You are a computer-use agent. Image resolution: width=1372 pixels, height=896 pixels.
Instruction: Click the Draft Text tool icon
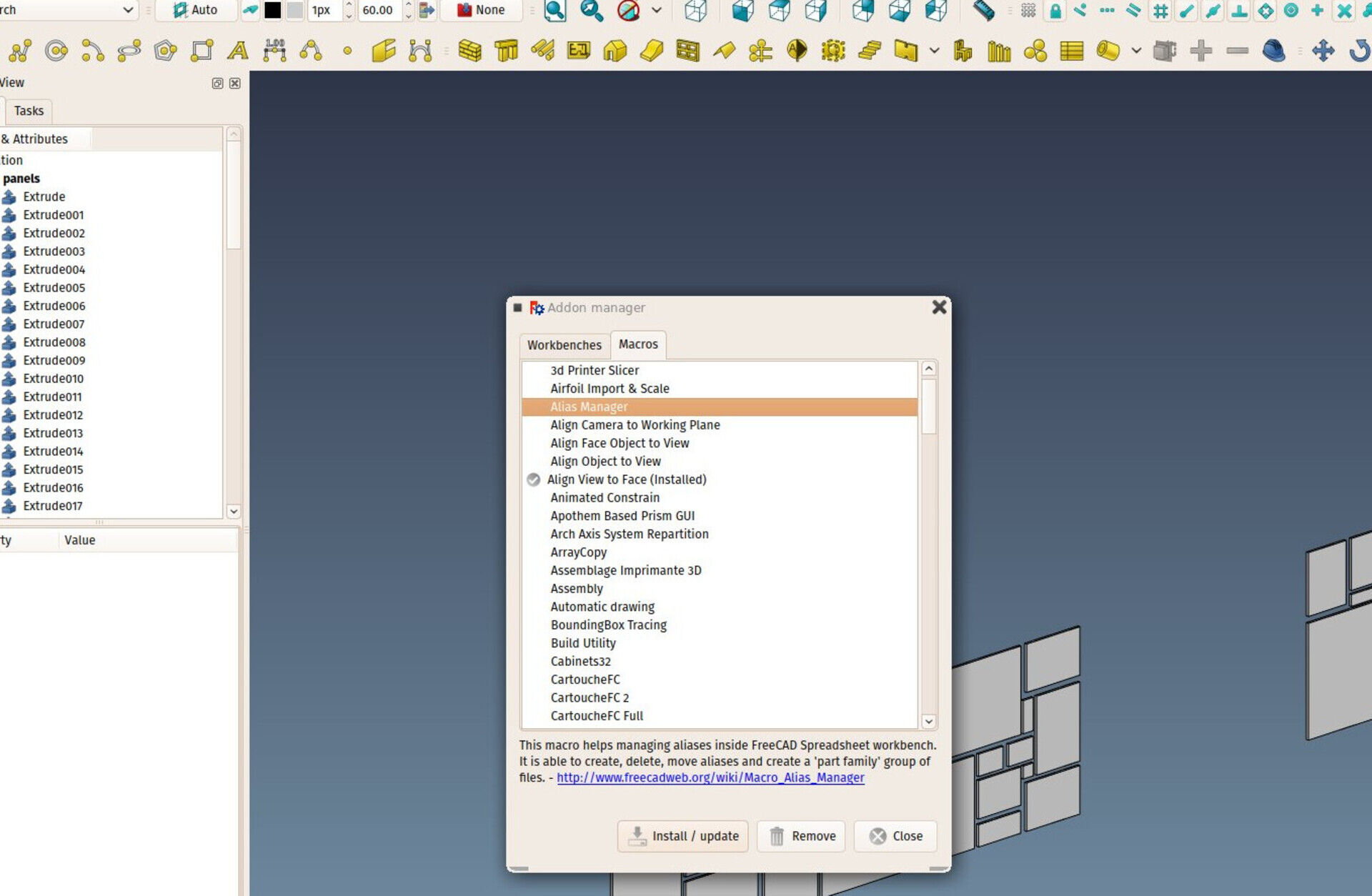click(x=238, y=51)
